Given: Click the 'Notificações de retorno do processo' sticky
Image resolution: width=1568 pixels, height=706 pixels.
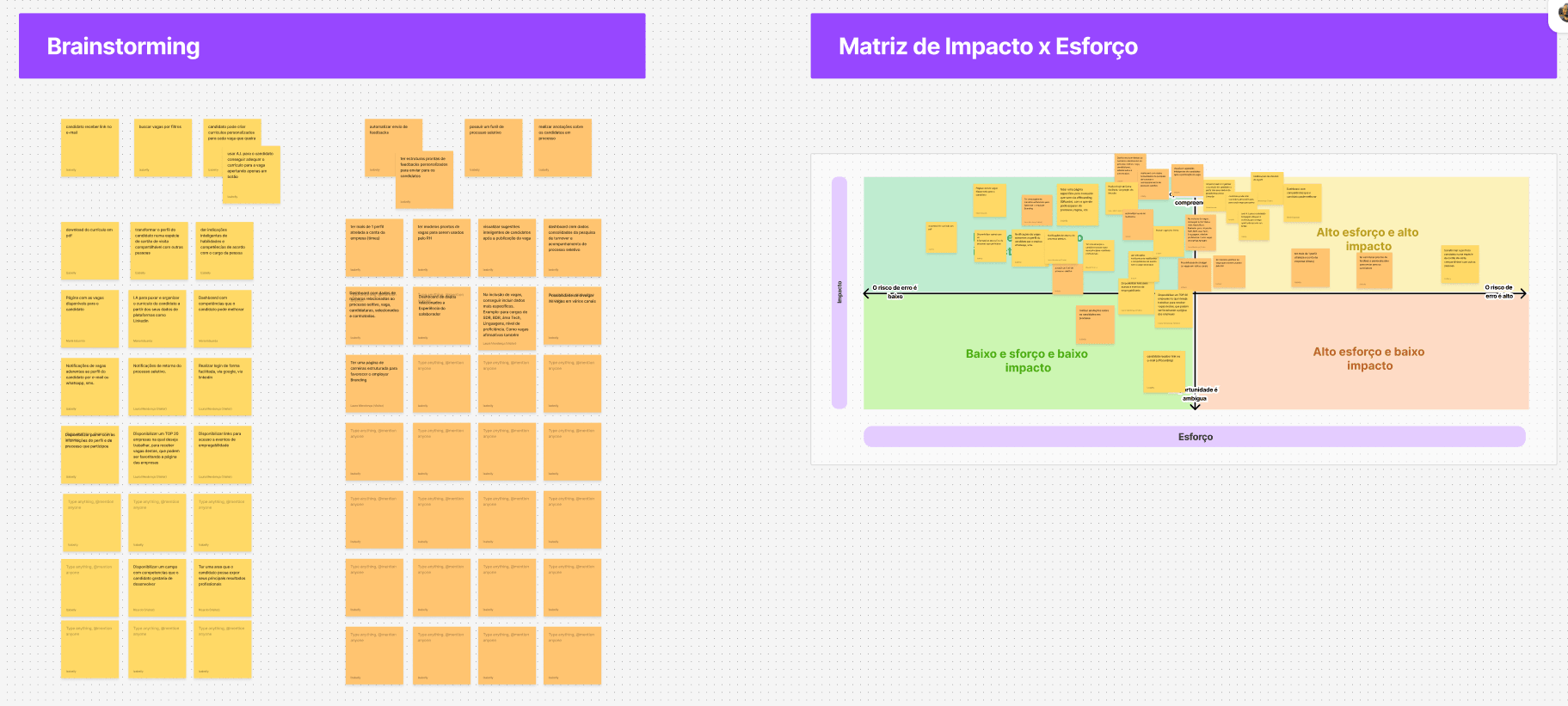Looking at the screenshot, I should point(157,387).
